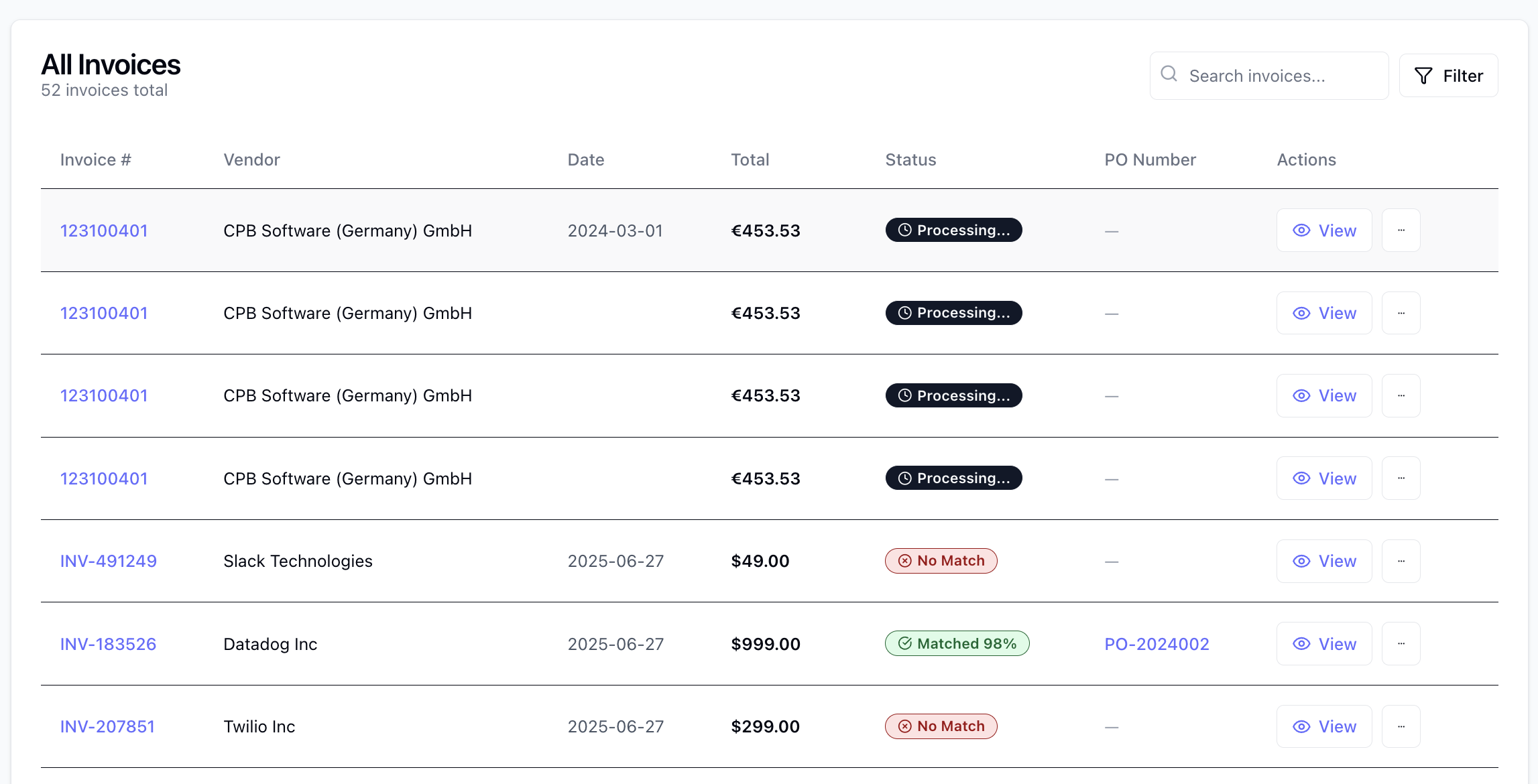Open more options for Twilio Inc row
The image size is (1538, 784).
pyautogui.click(x=1401, y=726)
